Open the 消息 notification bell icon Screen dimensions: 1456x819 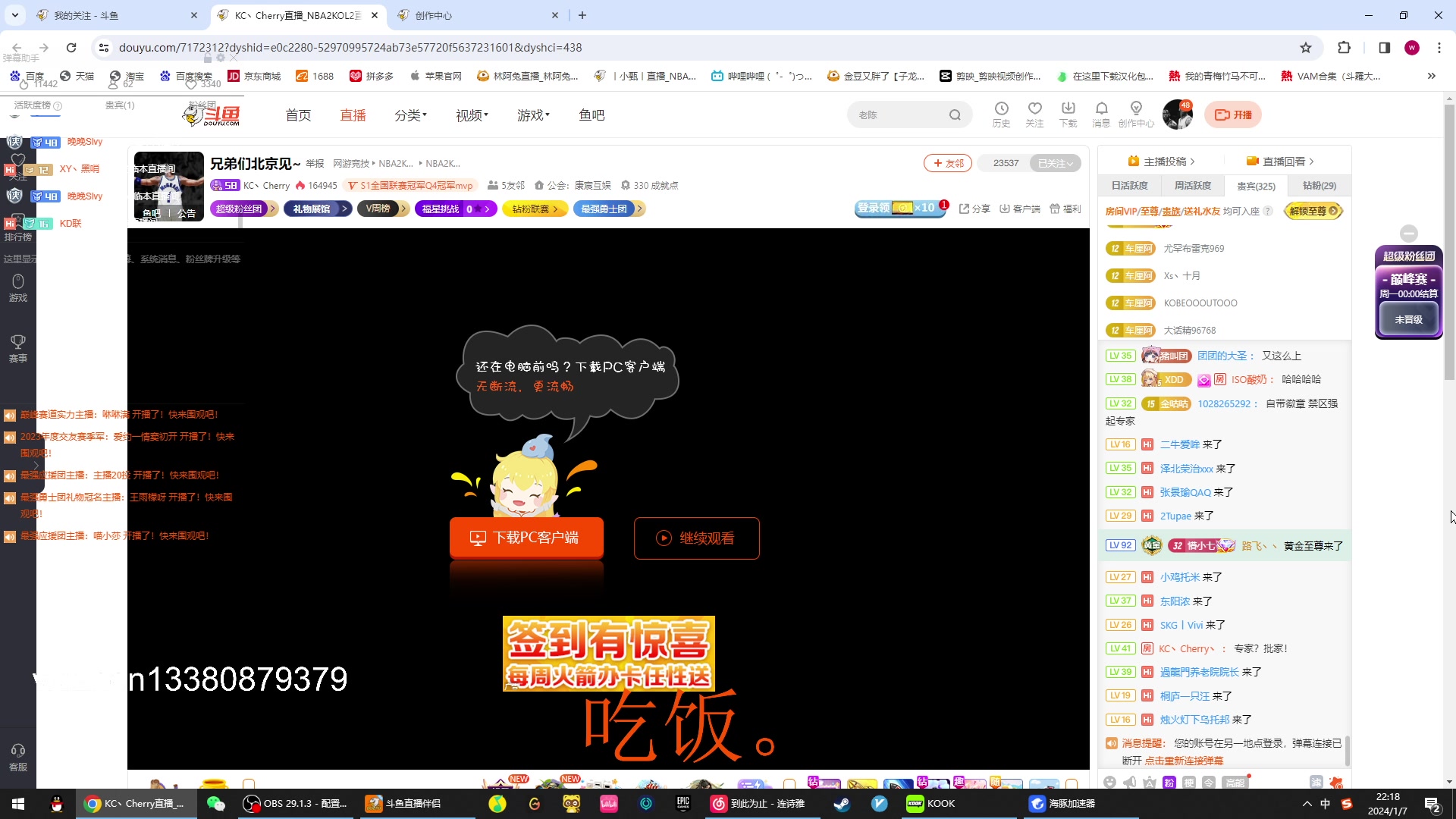tap(1101, 115)
